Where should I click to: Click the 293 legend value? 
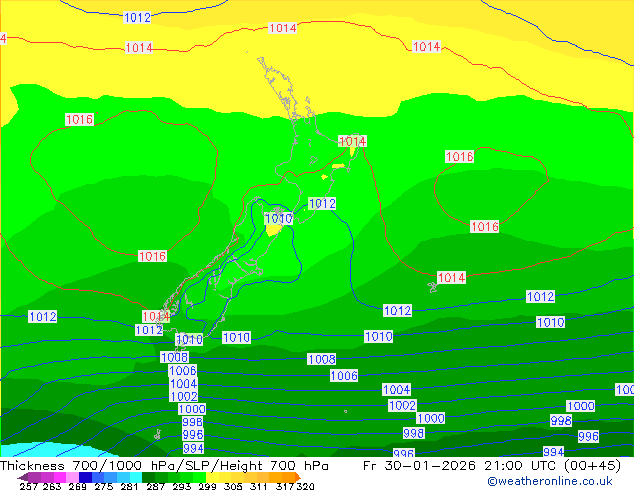pyautogui.click(x=182, y=486)
